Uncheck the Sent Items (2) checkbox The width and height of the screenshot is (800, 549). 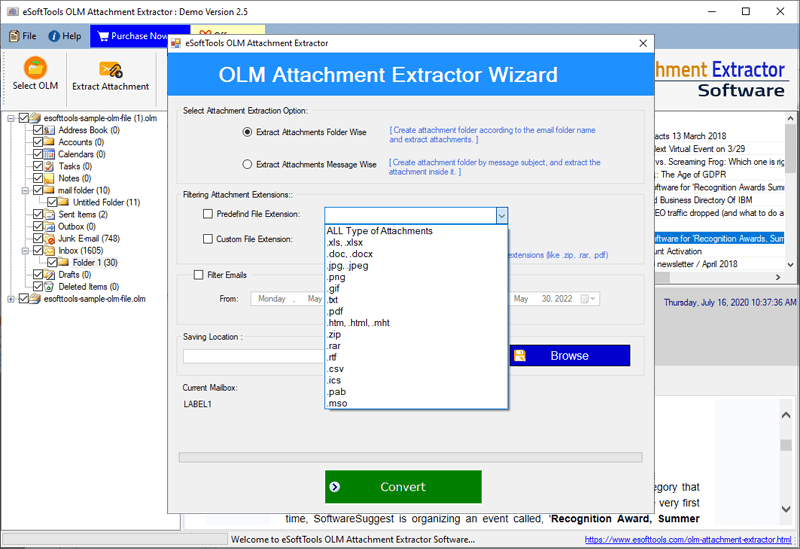38,214
